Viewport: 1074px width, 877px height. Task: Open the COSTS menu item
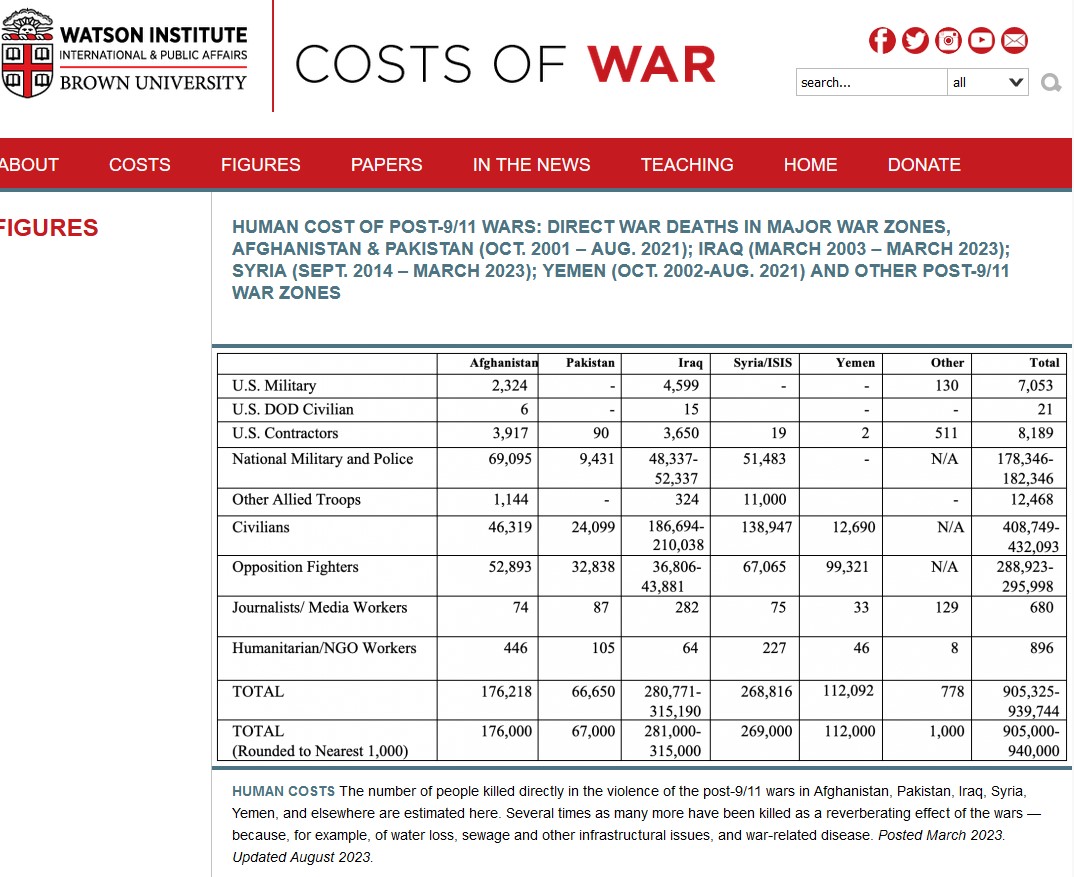(140, 164)
